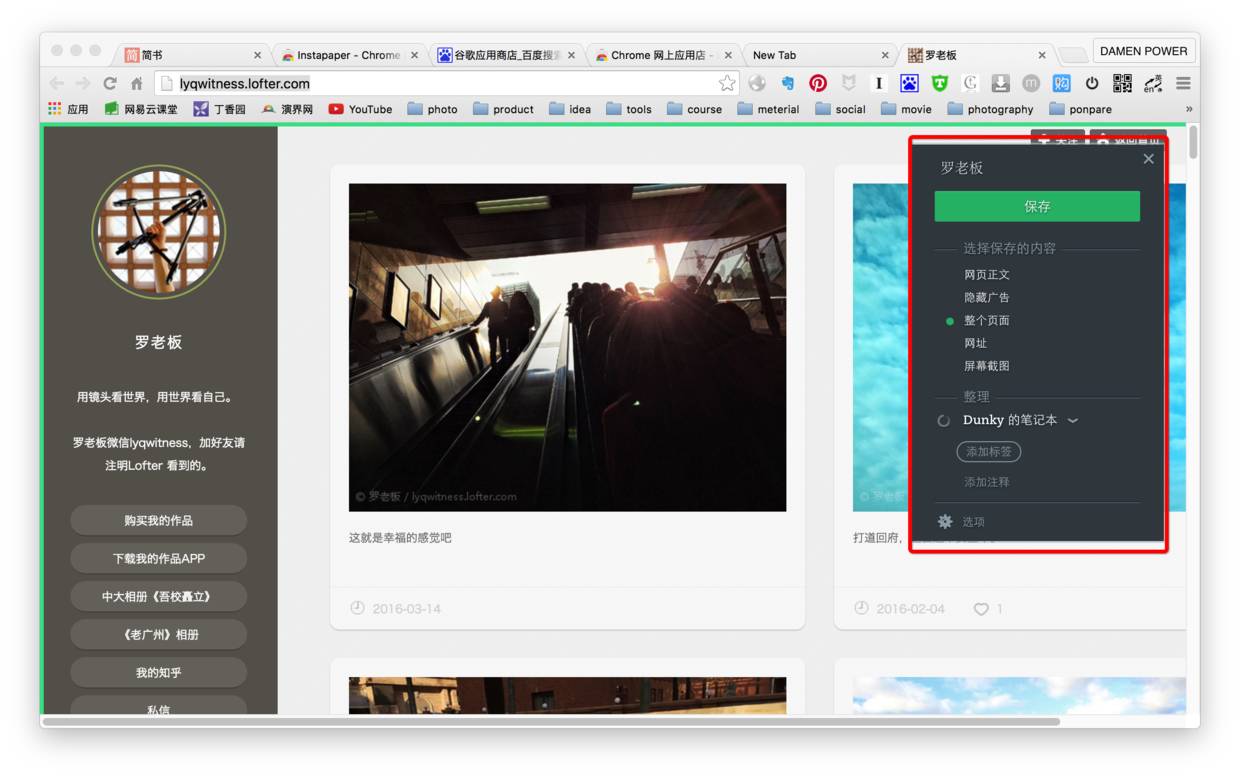1240x776 pixels.
Task: Click the Baidu paw extension icon
Action: (x=909, y=83)
